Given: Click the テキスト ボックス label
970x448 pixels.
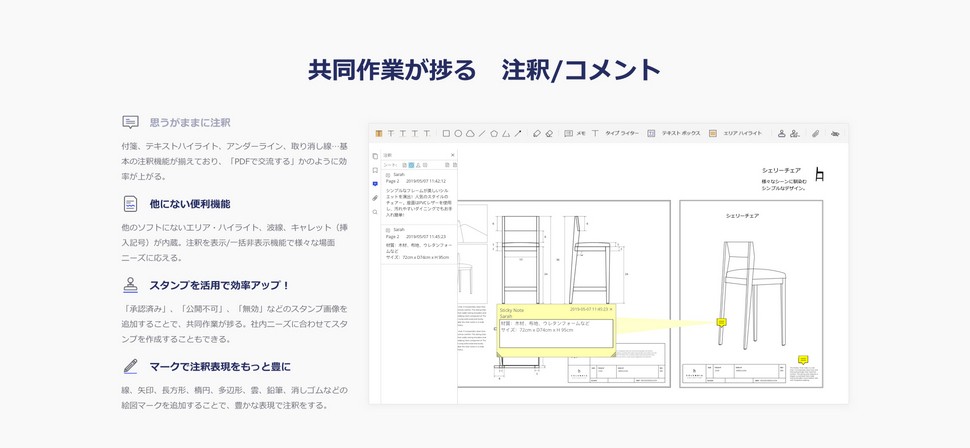Looking at the screenshot, I should click(x=681, y=134).
